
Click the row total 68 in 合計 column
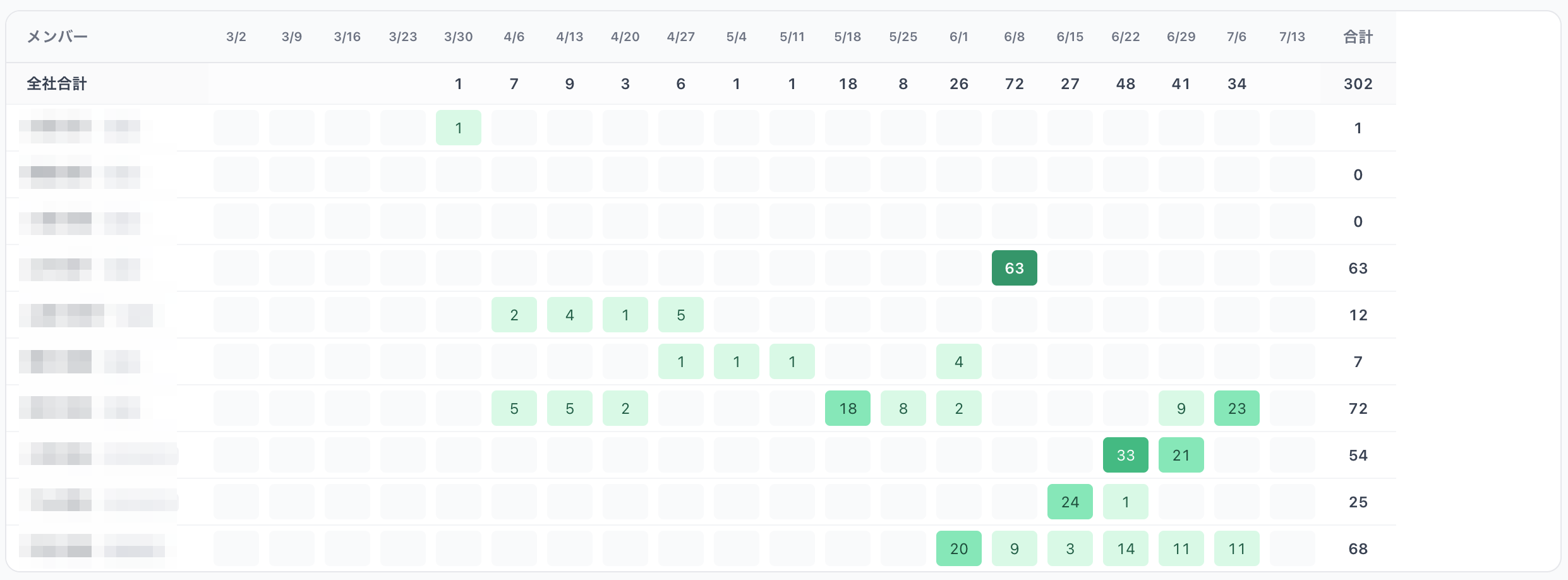pyautogui.click(x=1358, y=549)
